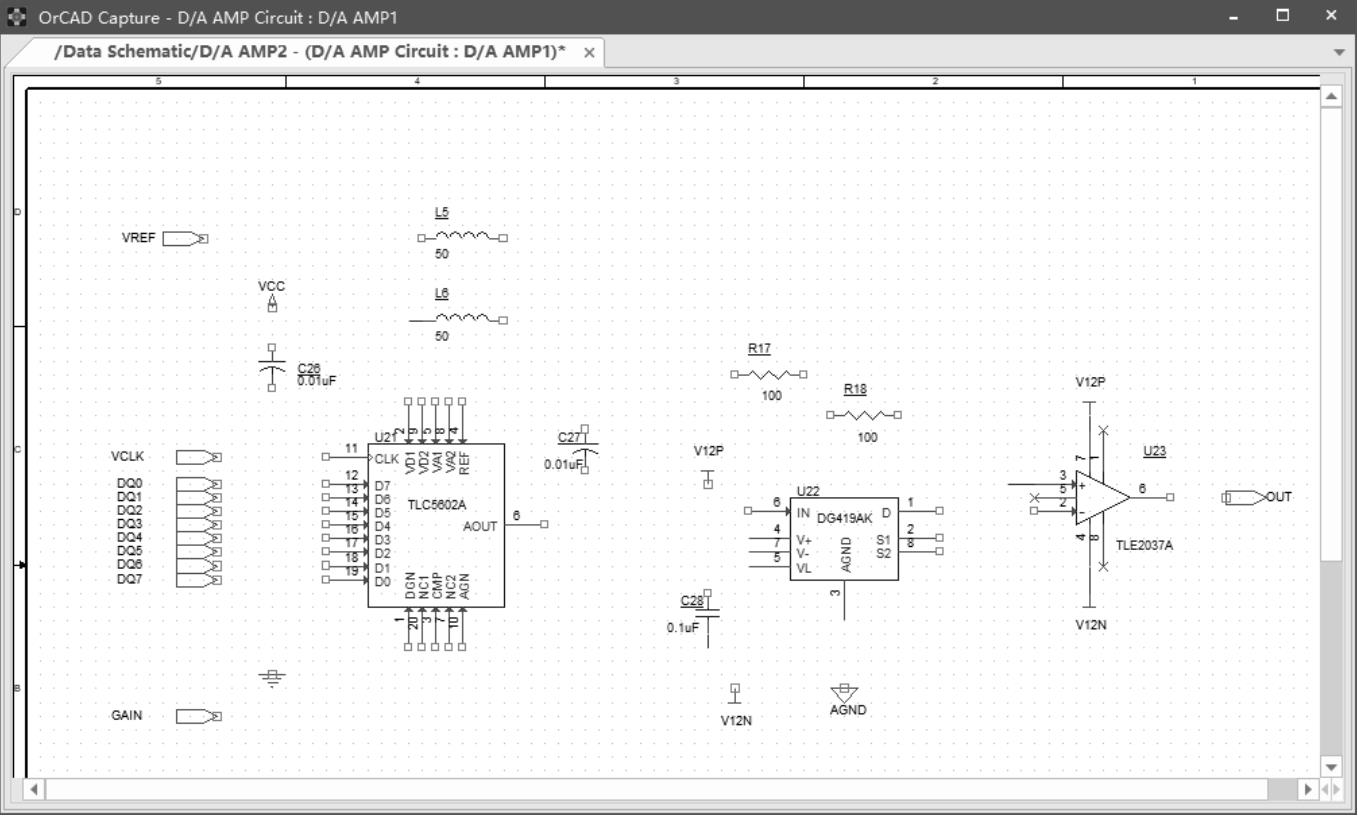Click the 100 value under R17
Screen dimensions: 1358x816
[772, 396]
